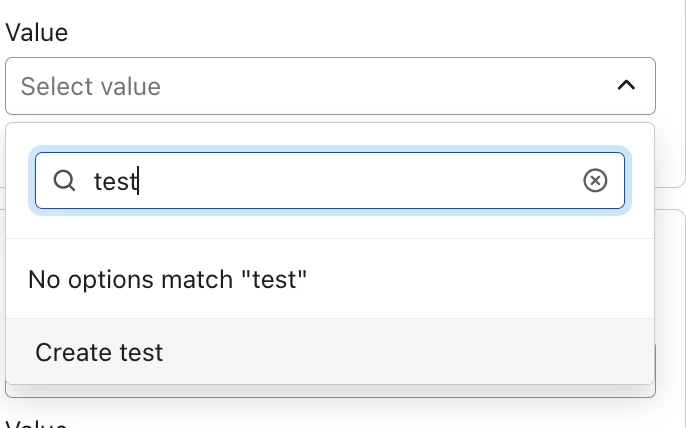Click the magnifier search icon
686x428 pixels.
(64, 181)
